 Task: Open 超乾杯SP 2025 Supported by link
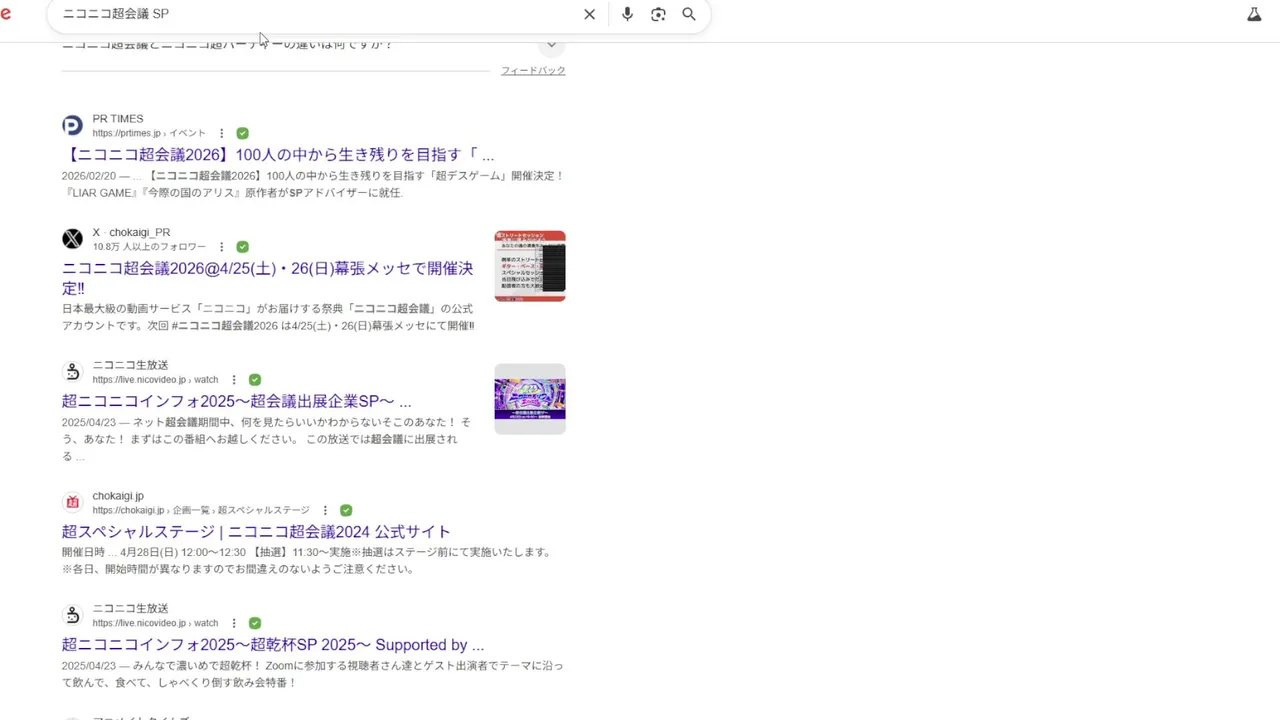click(x=273, y=645)
